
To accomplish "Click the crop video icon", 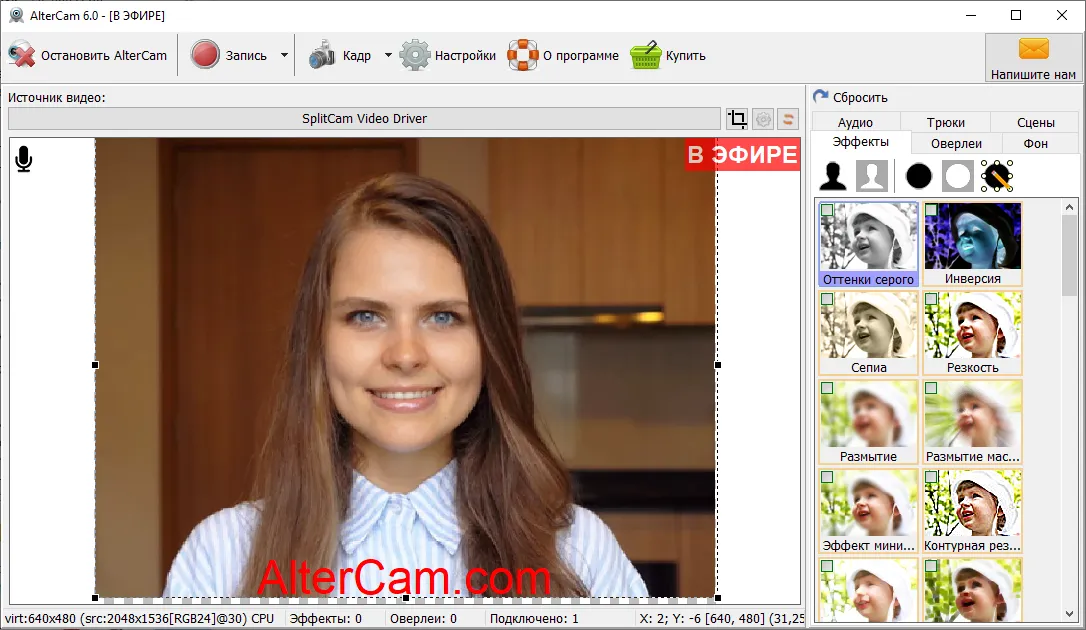I will [x=737, y=119].
